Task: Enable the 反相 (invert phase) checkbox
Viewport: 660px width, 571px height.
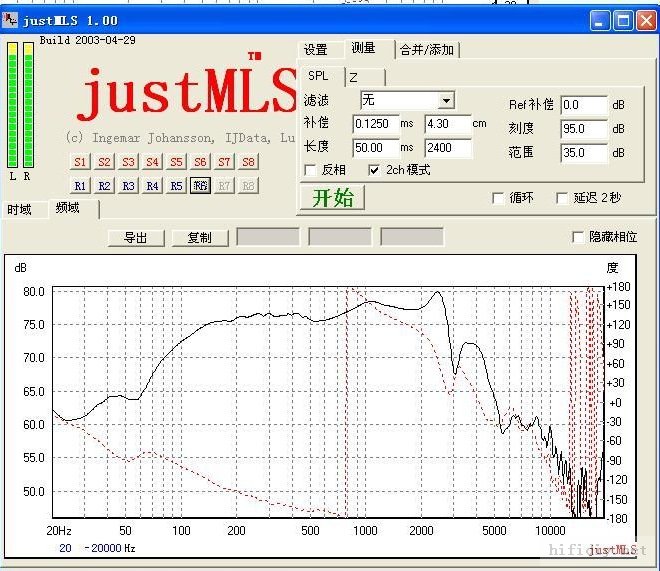Action: click(x=310, y=170)
